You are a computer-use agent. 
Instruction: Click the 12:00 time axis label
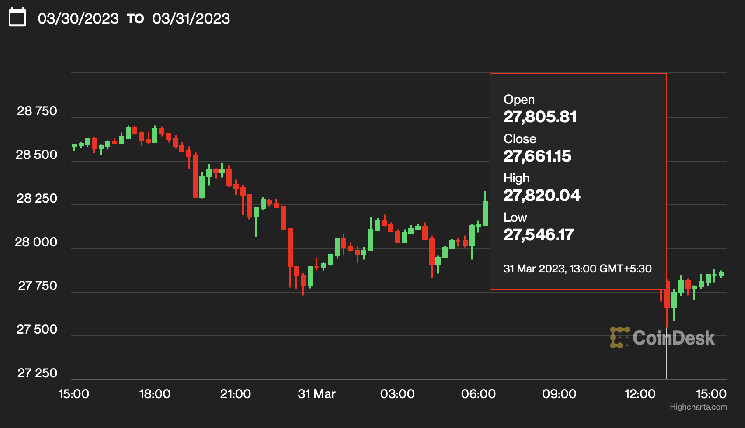click(640, 394)
